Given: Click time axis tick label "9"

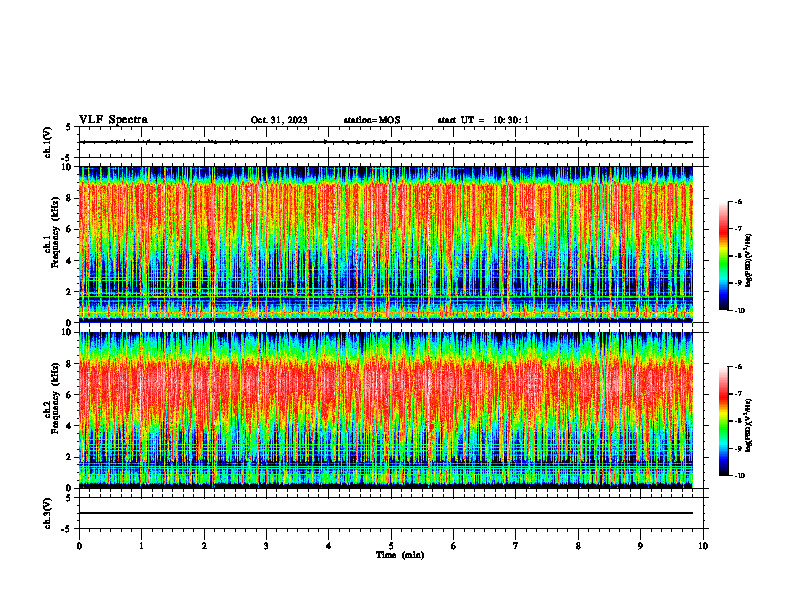Looking at the screenshot, I should pos(640,546).
